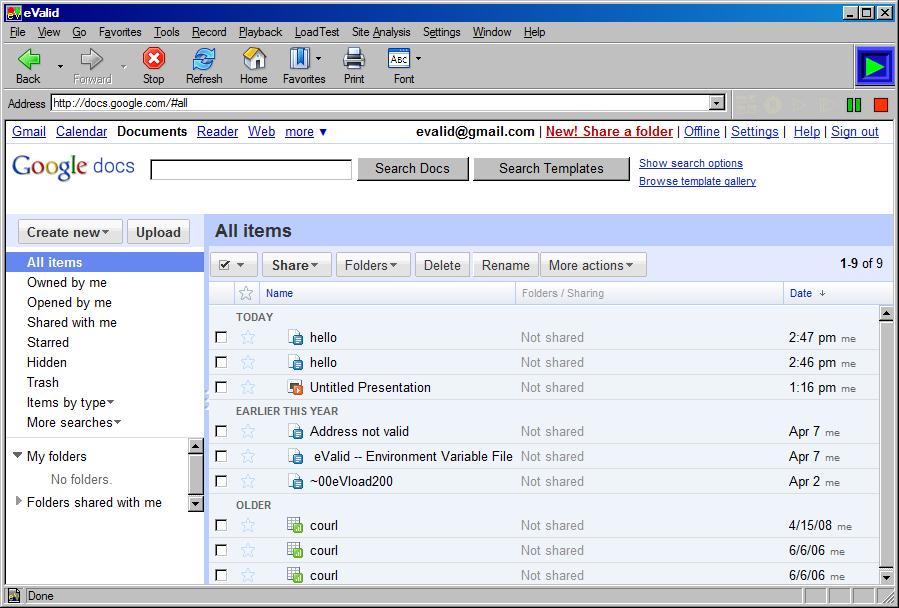Star the courl spreadsheet dated 4/15/08

248,525
